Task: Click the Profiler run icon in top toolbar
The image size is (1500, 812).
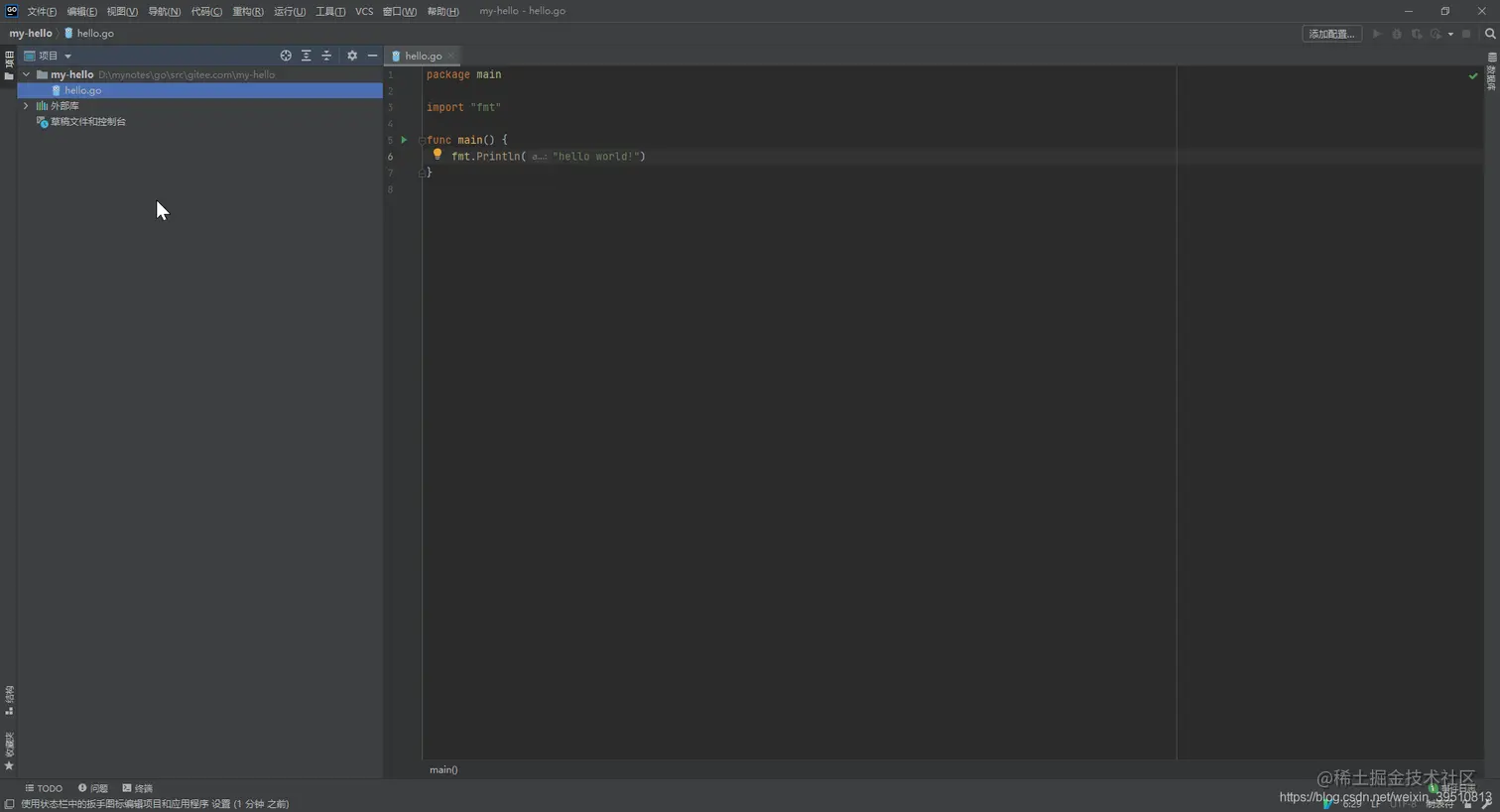Action: [1436, 34]
